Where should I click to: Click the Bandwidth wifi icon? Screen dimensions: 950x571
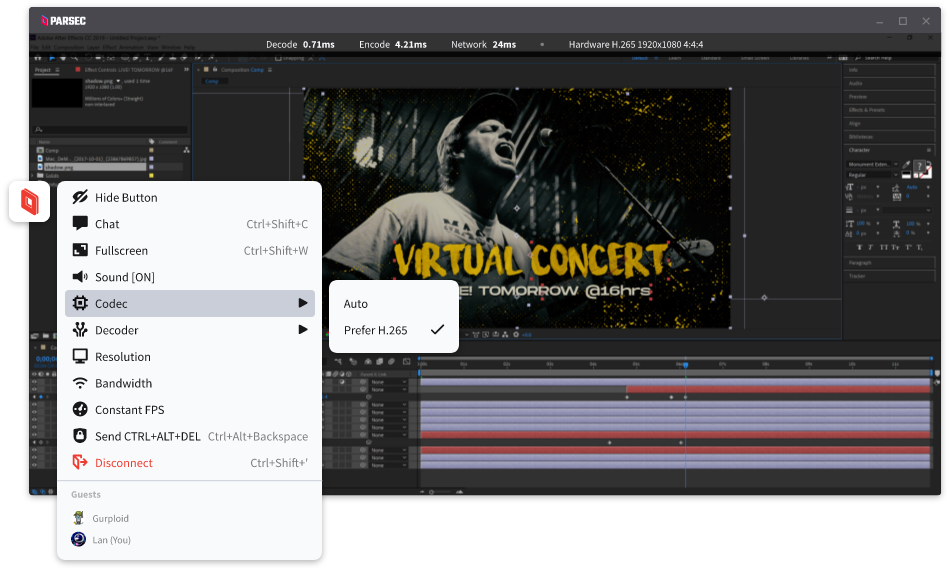point(80,383)
